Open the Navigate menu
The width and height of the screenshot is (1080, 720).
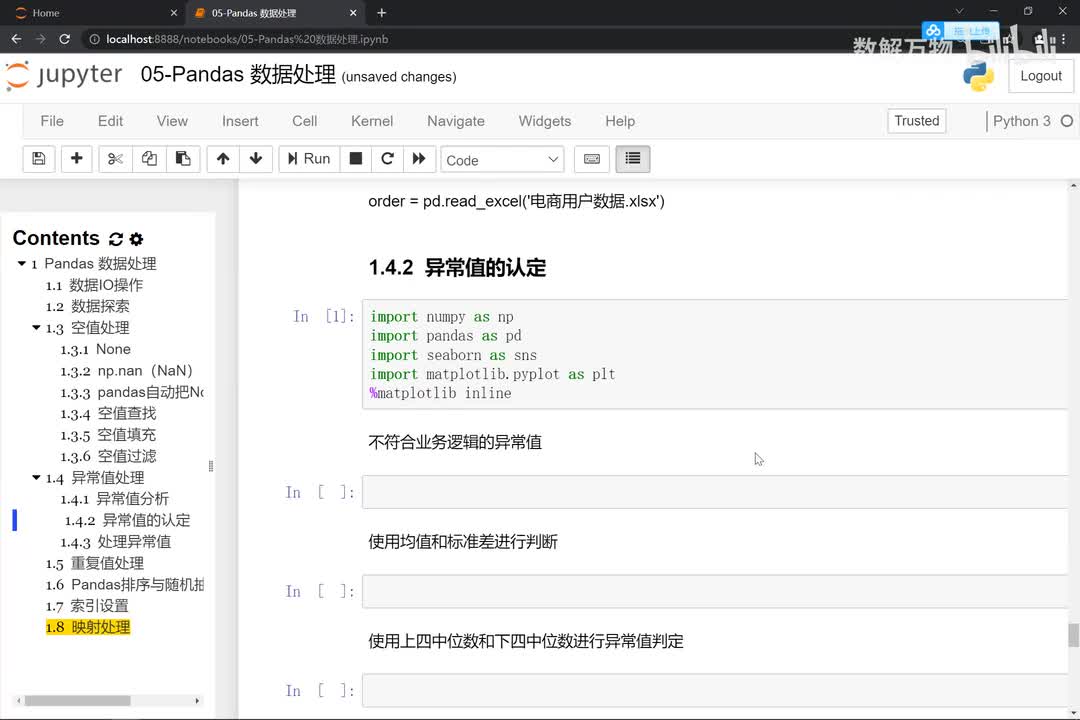tap(456, 121)
